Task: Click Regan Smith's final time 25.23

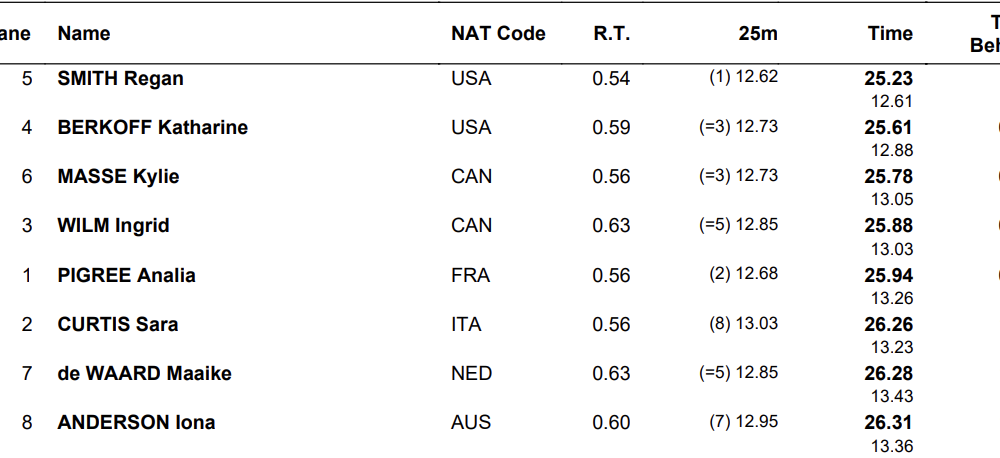Action: click(x=889, y=78)
